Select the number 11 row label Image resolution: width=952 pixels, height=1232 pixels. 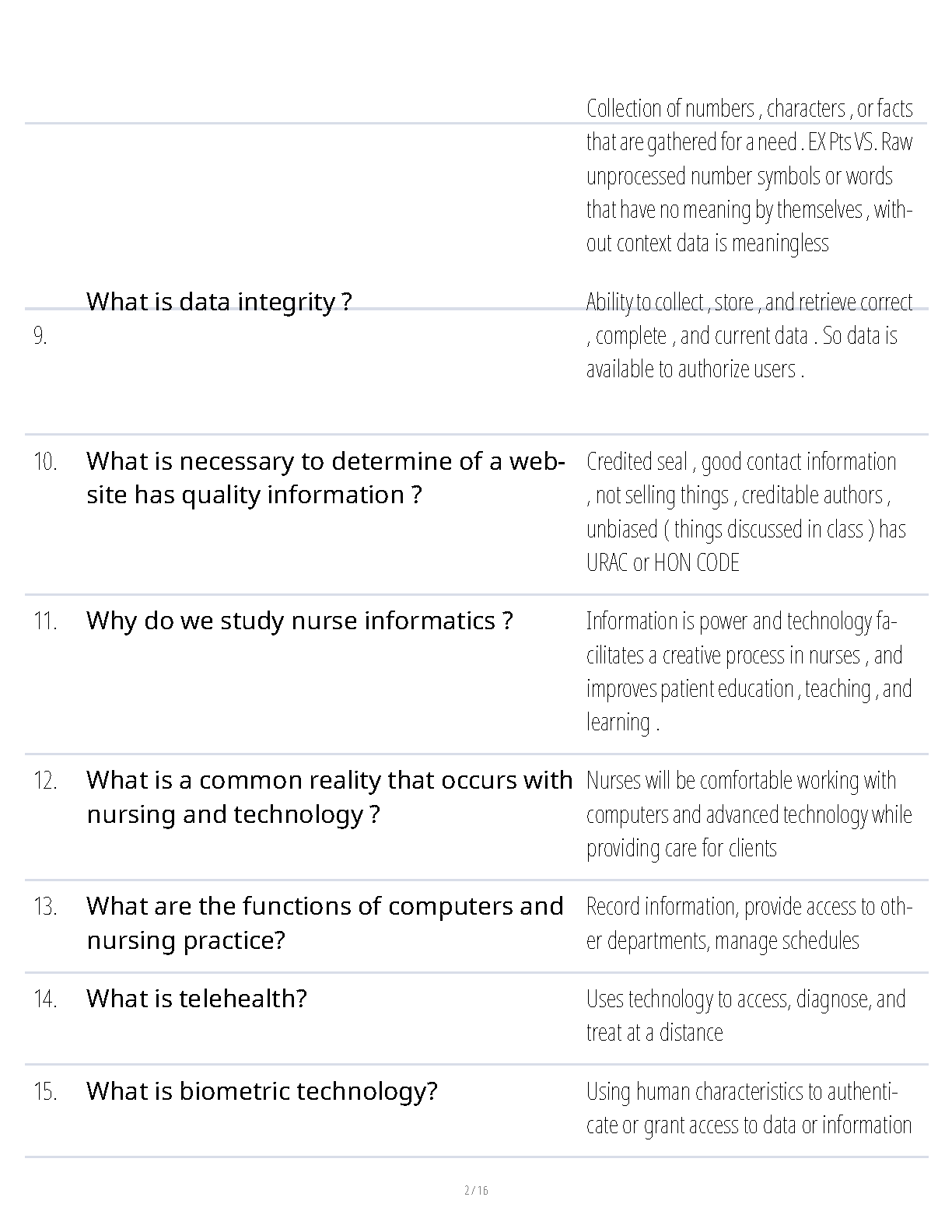pos(45,621)
